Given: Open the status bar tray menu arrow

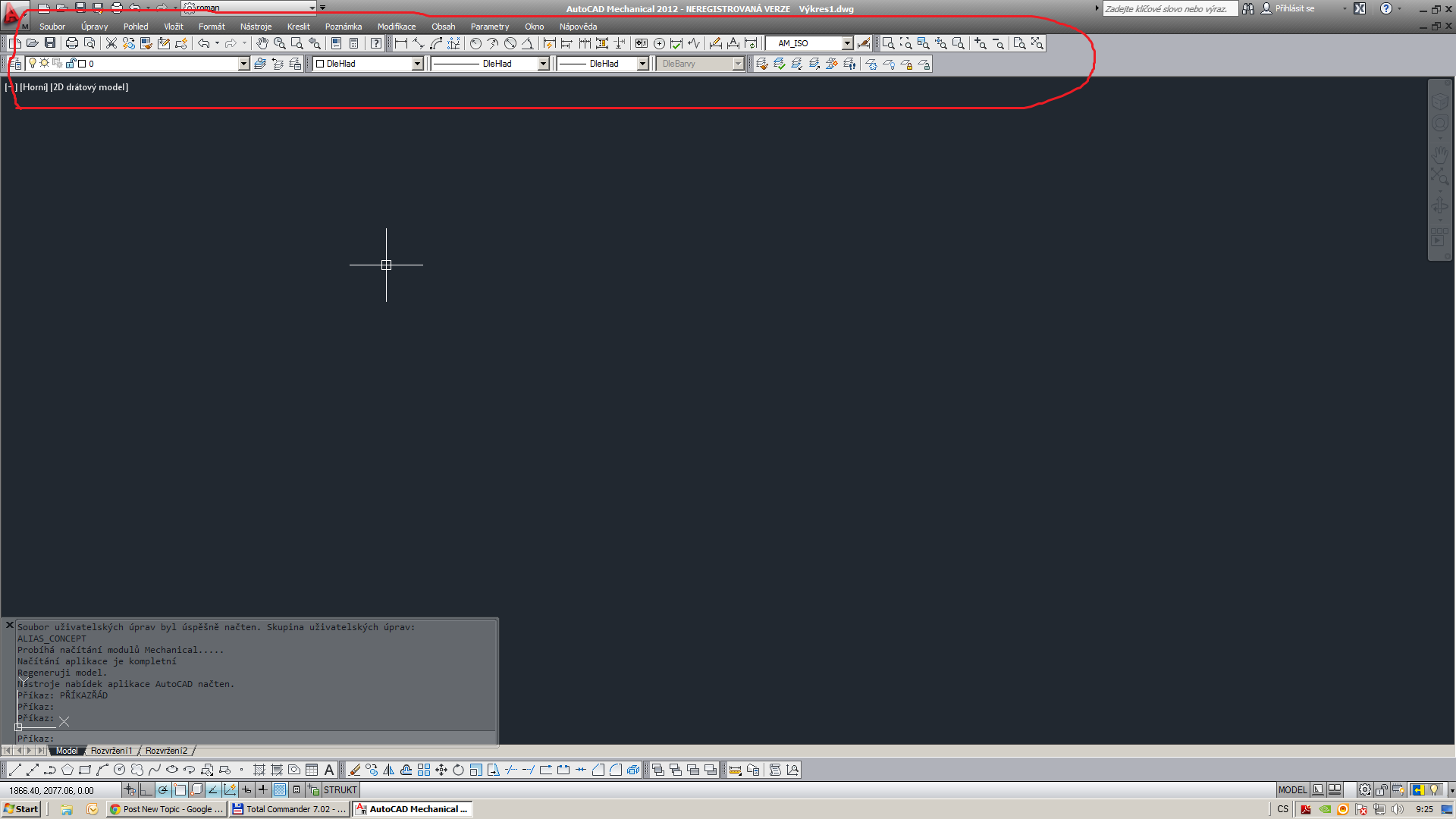Looking at the screenshot, I should click(x=1451, y=790).
